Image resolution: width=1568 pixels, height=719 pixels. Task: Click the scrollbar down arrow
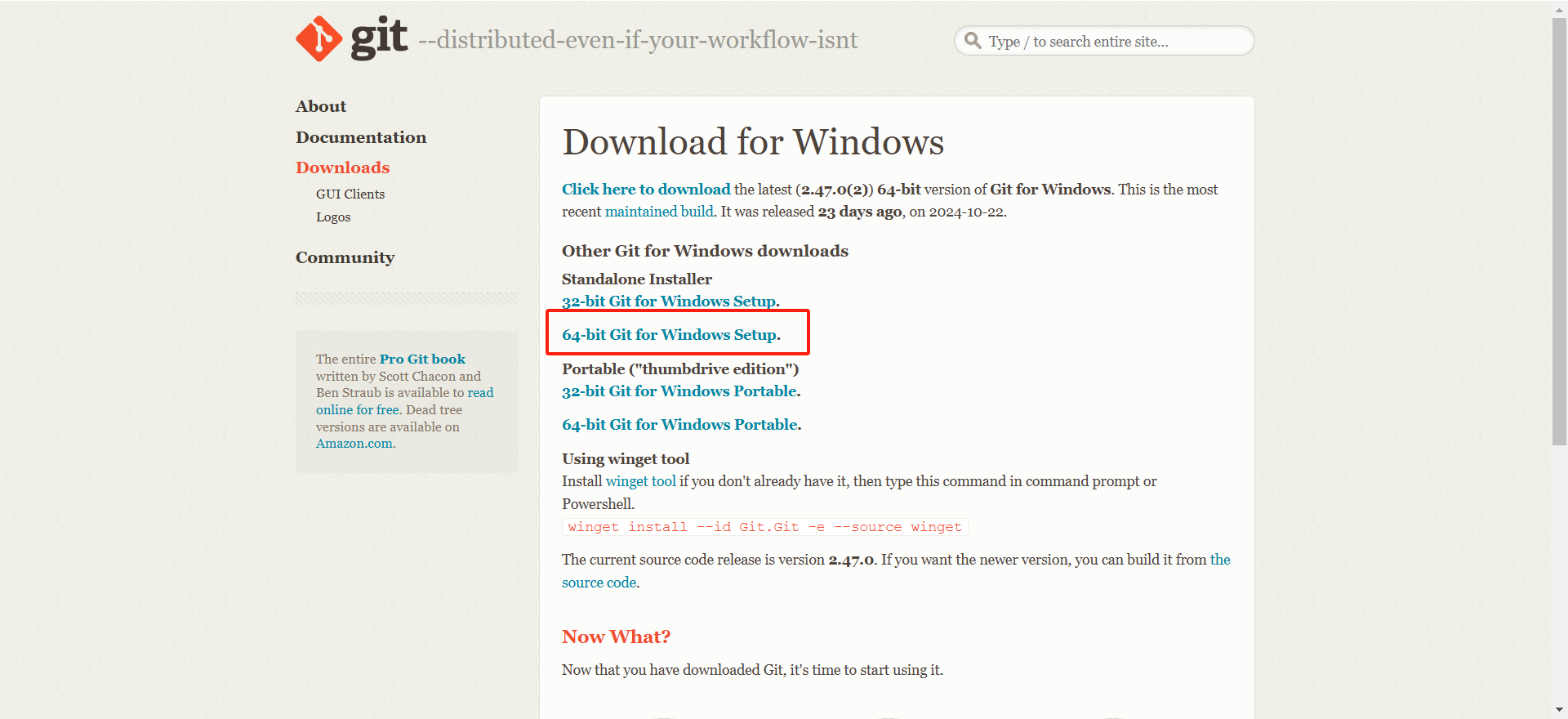(1560, 711)
